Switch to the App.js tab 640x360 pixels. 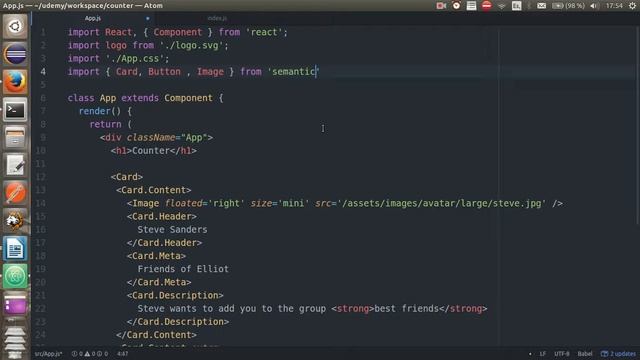click(93, 18)
